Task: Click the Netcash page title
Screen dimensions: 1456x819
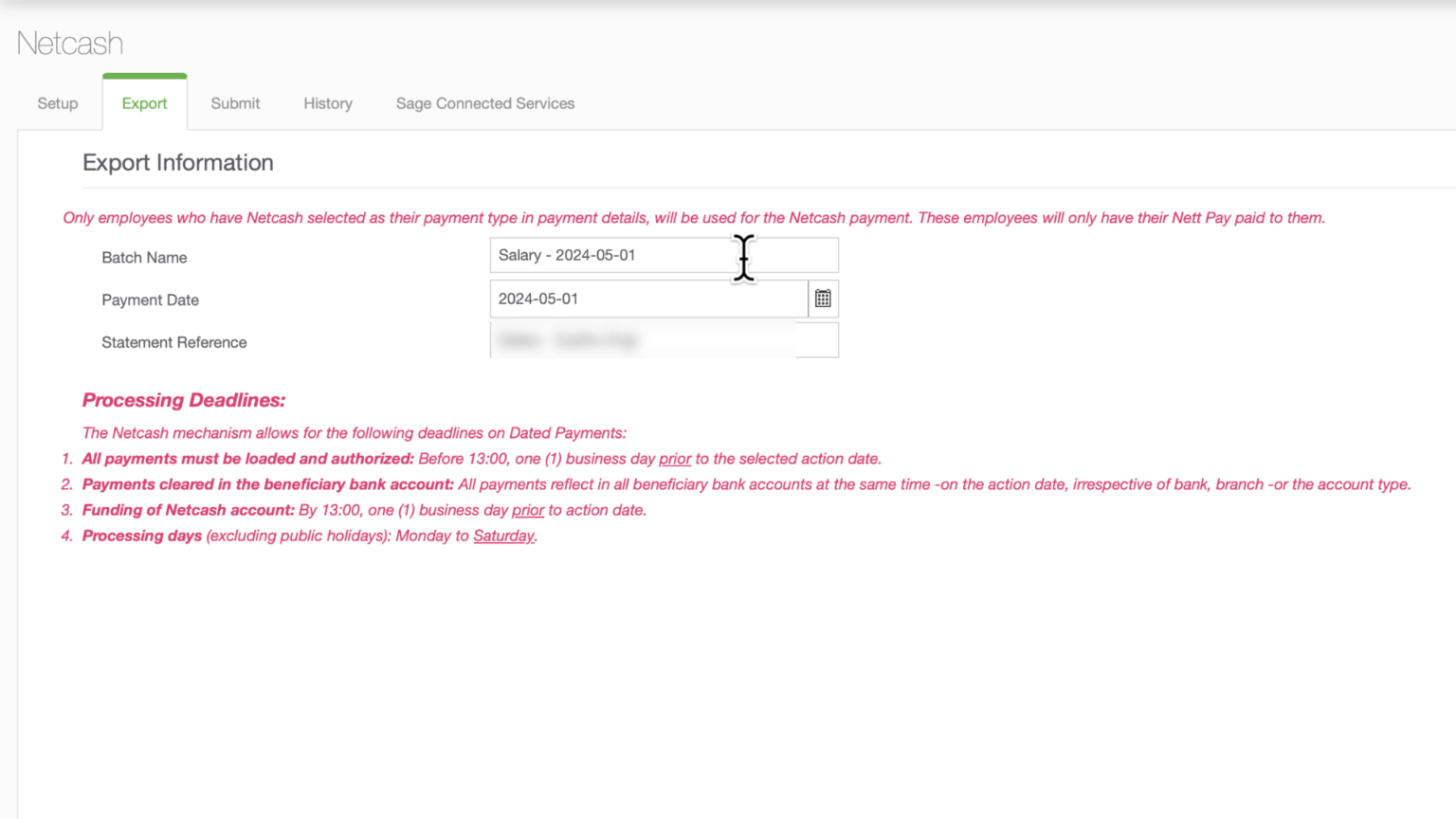Action: 68,43
